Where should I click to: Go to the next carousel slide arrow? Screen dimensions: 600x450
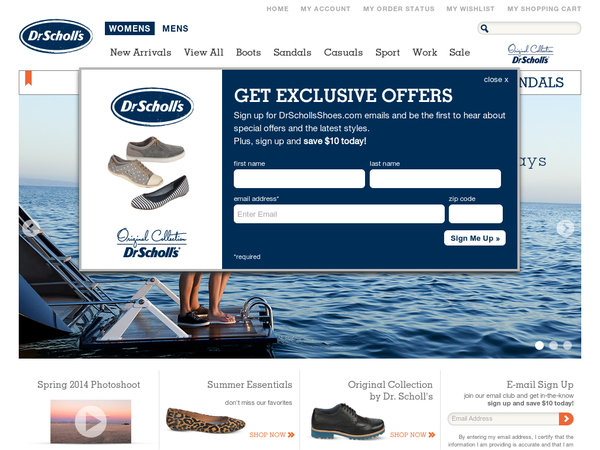pyautogui.click(x=565, y=228)
